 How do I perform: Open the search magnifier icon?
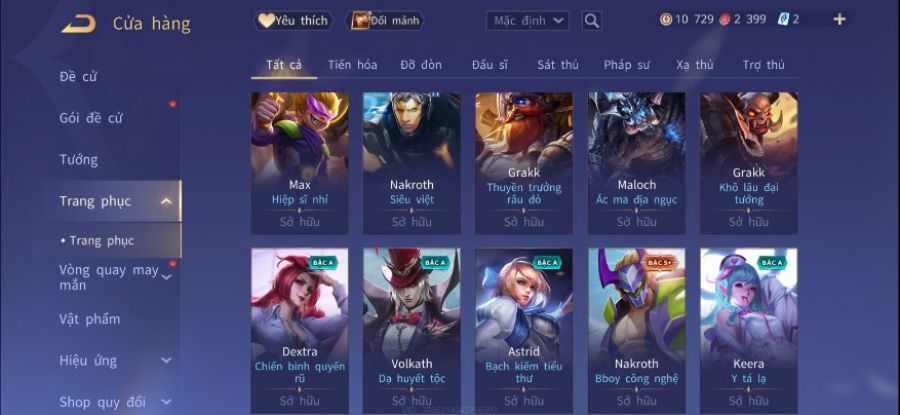click(x=592, y=21)
